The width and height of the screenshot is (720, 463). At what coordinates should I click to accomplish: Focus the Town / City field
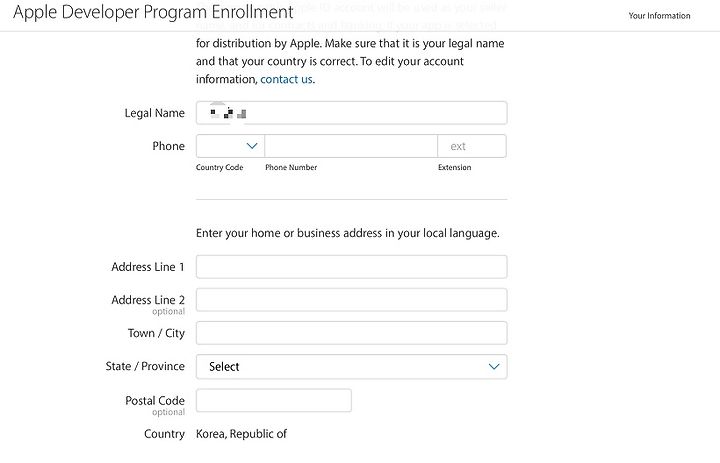click(351, 333)
